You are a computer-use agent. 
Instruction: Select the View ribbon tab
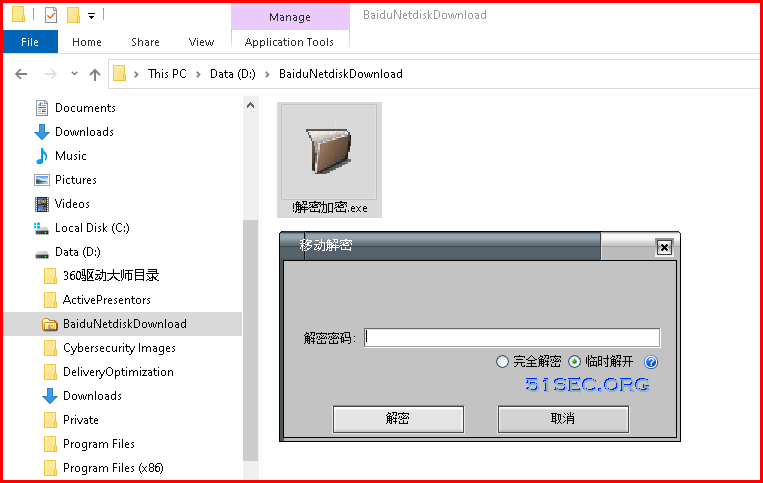[201, 42]
